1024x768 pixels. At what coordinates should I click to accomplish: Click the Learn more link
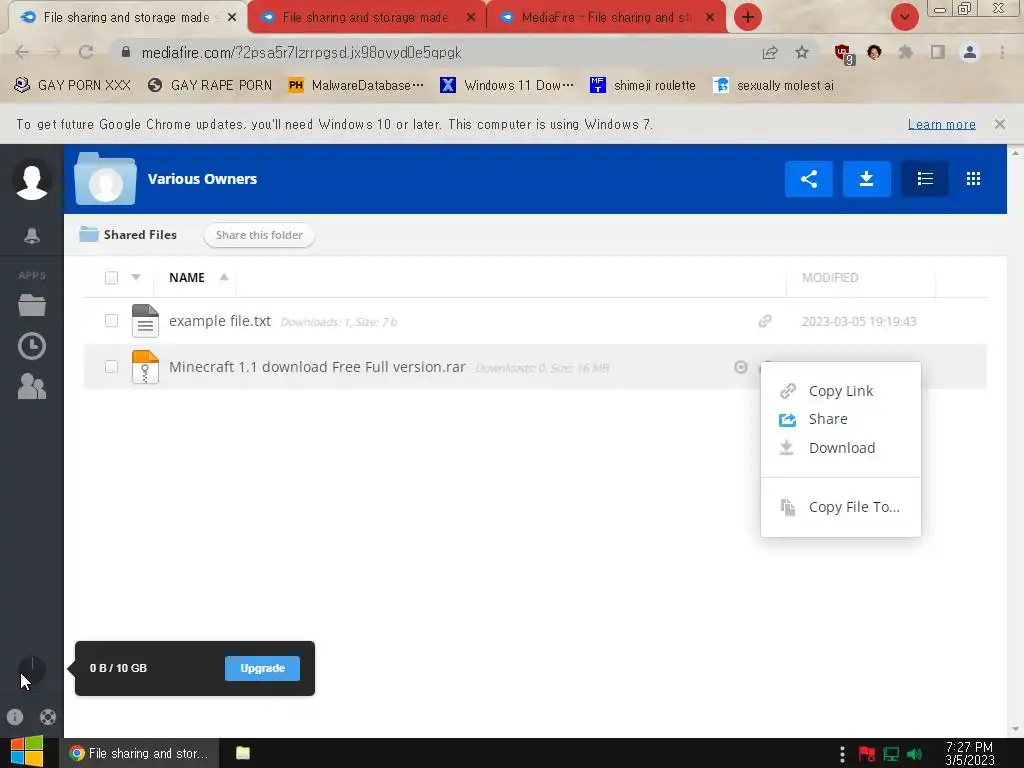[942, 124]
